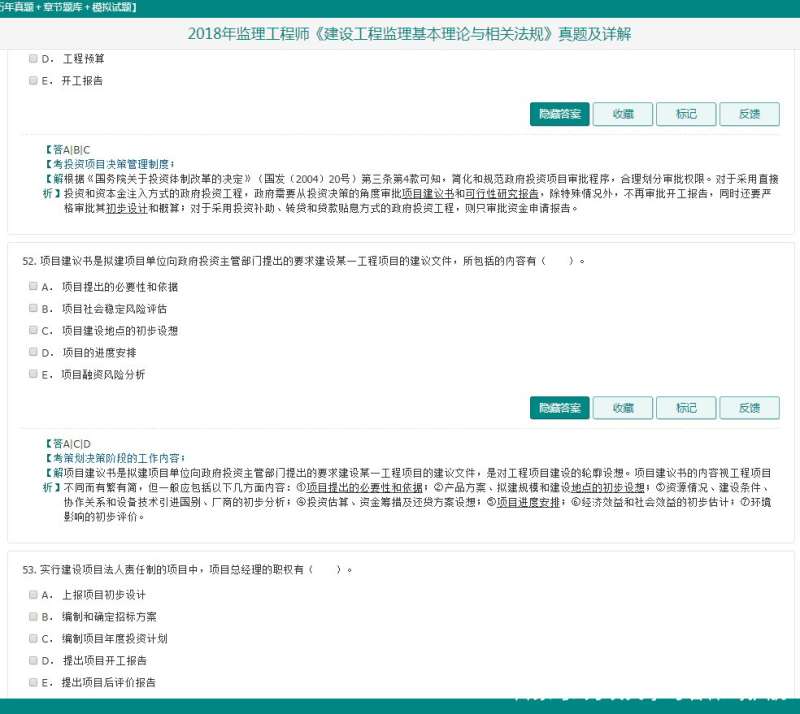Check option C 项目建设地点的初步设想
This screenshot has width=800, height=714.
(x=33, y=330)
